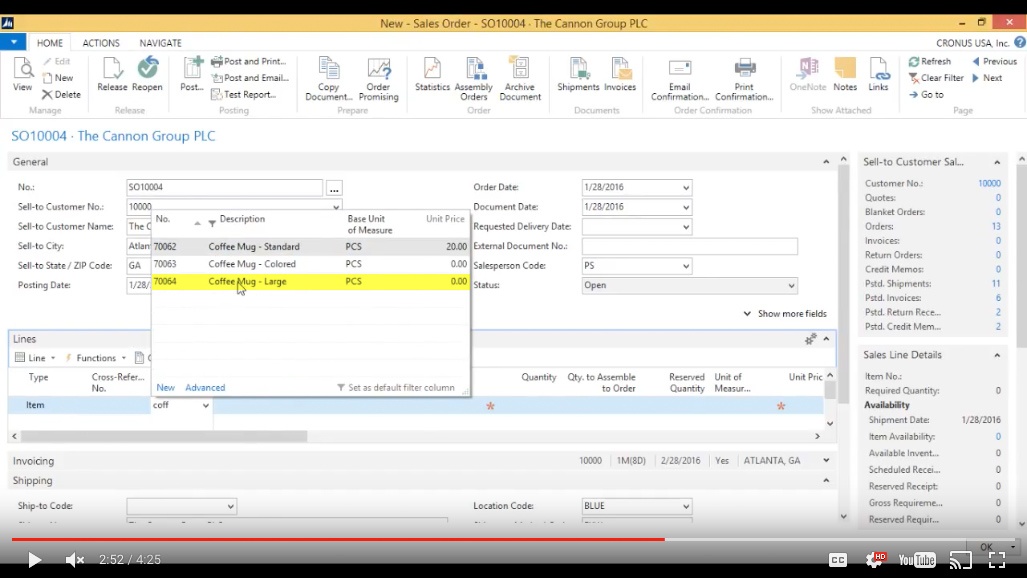1027x578 pixels.
Task: Clear Filter on the page
Action: coord(936,77)
